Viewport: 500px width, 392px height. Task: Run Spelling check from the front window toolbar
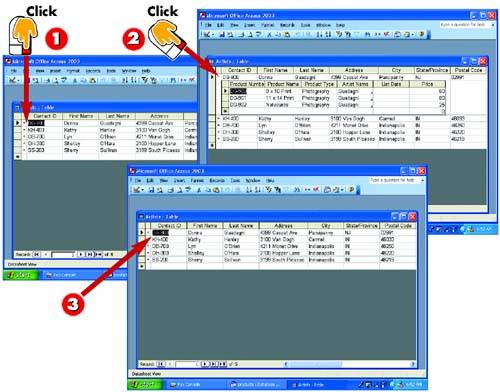(x=188, y=190)
